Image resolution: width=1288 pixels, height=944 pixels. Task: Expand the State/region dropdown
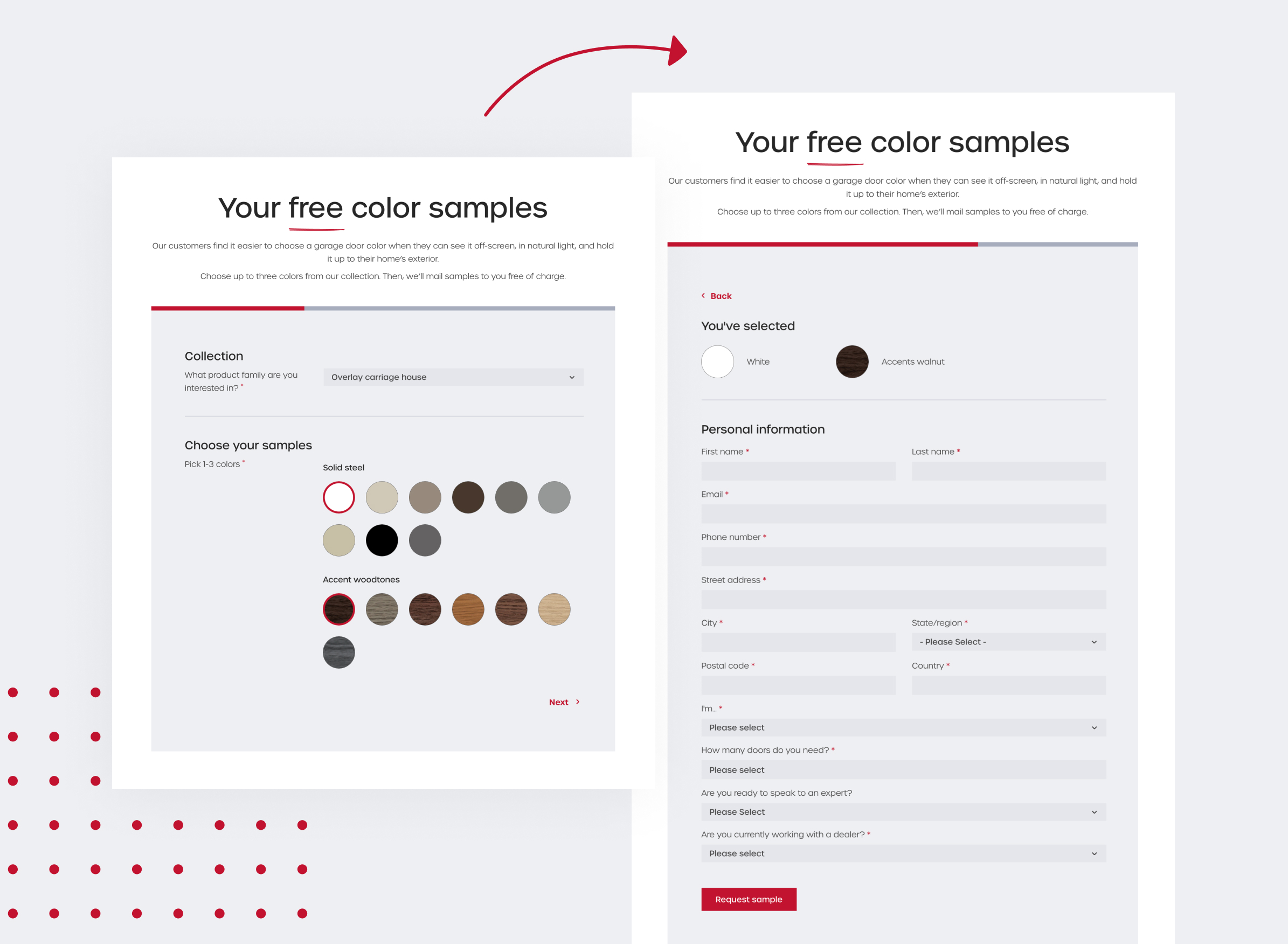pos(1008,642)
